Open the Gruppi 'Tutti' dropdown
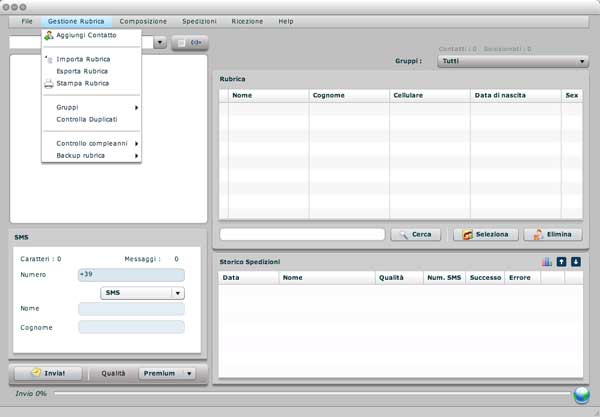The height and width of the screenshot is (417, 600). [x=513, y=61]
